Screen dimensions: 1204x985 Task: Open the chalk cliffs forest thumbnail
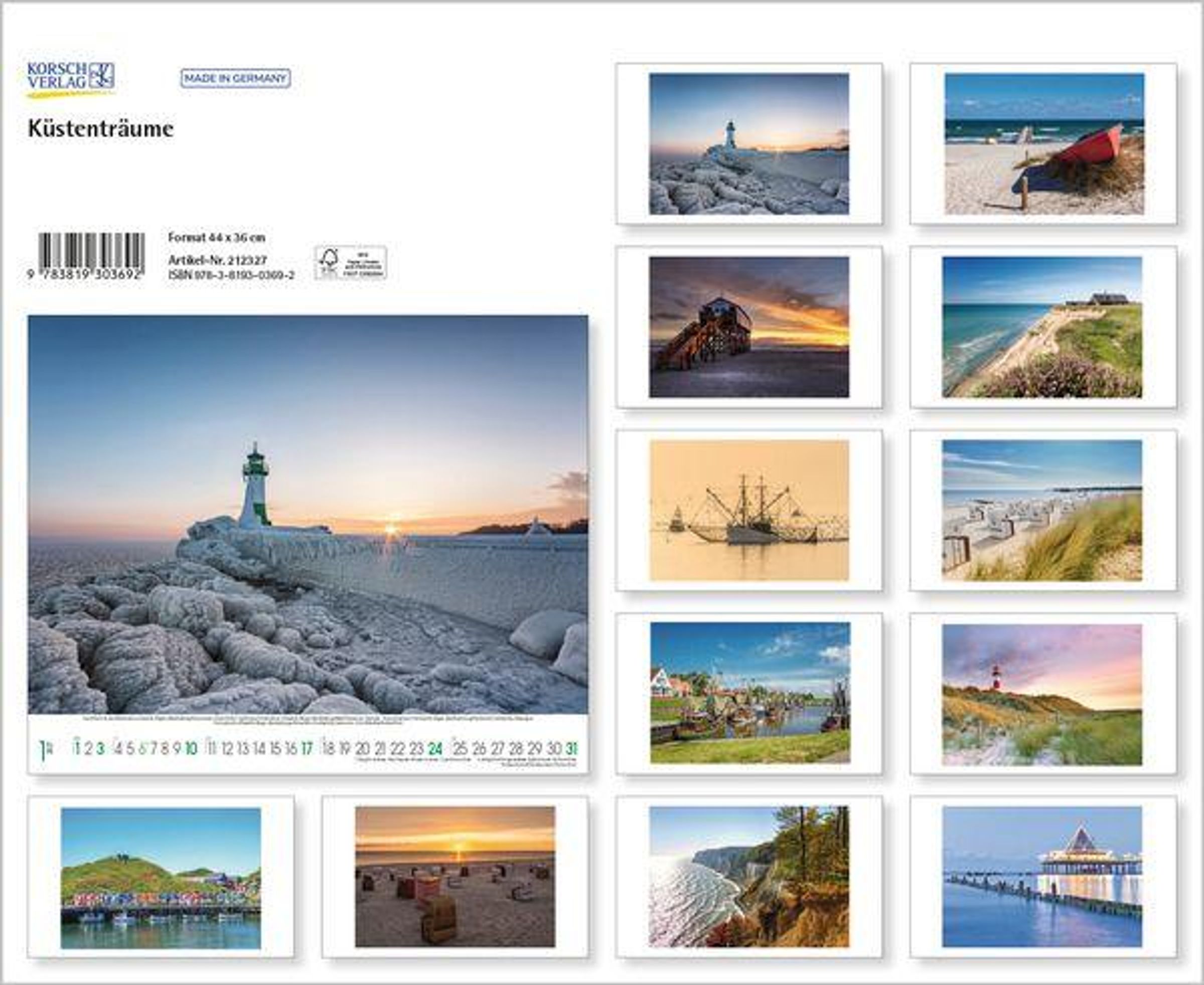coord(749,877)
